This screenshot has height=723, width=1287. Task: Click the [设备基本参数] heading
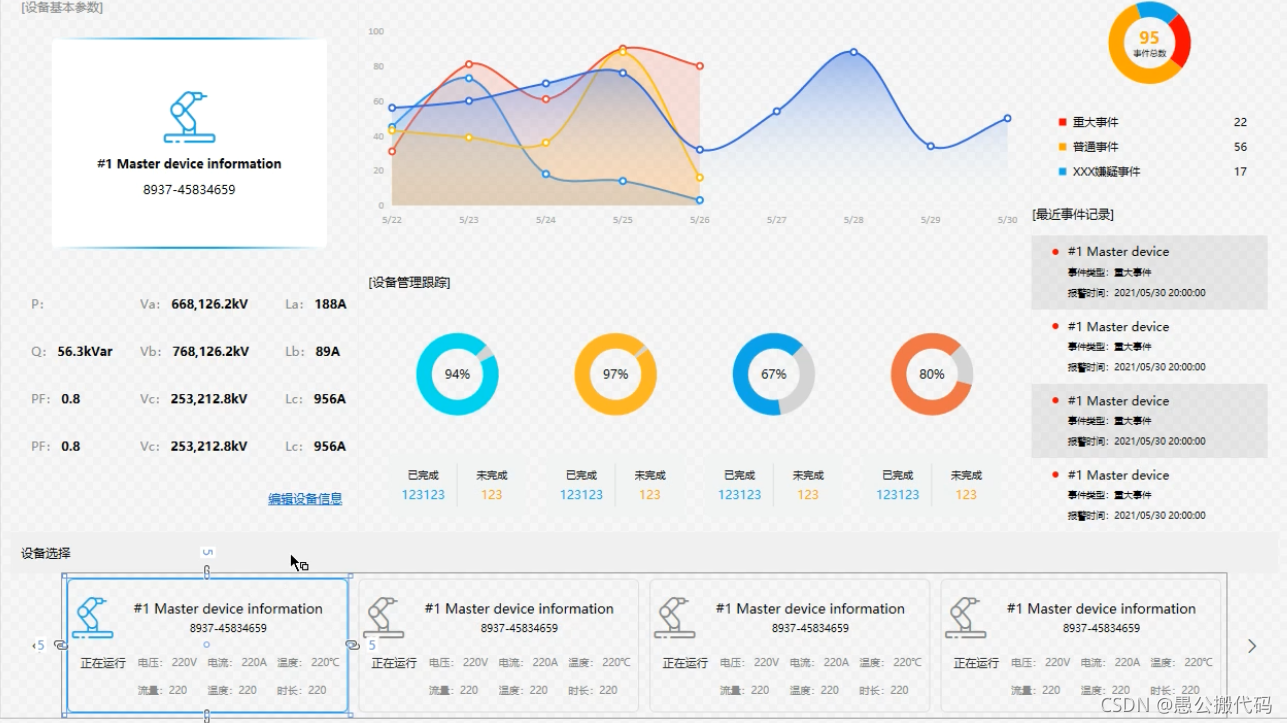[x=62, y=7]
